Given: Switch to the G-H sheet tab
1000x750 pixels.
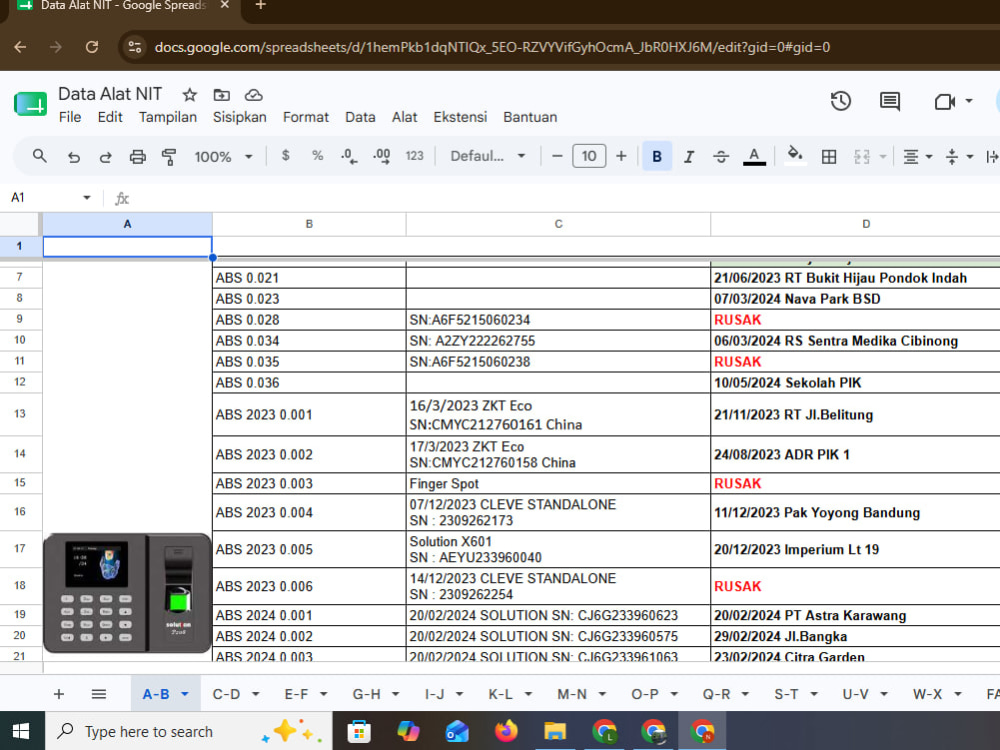Looking at the screenshot, I should pyautogui.click(x=367, y=694).
